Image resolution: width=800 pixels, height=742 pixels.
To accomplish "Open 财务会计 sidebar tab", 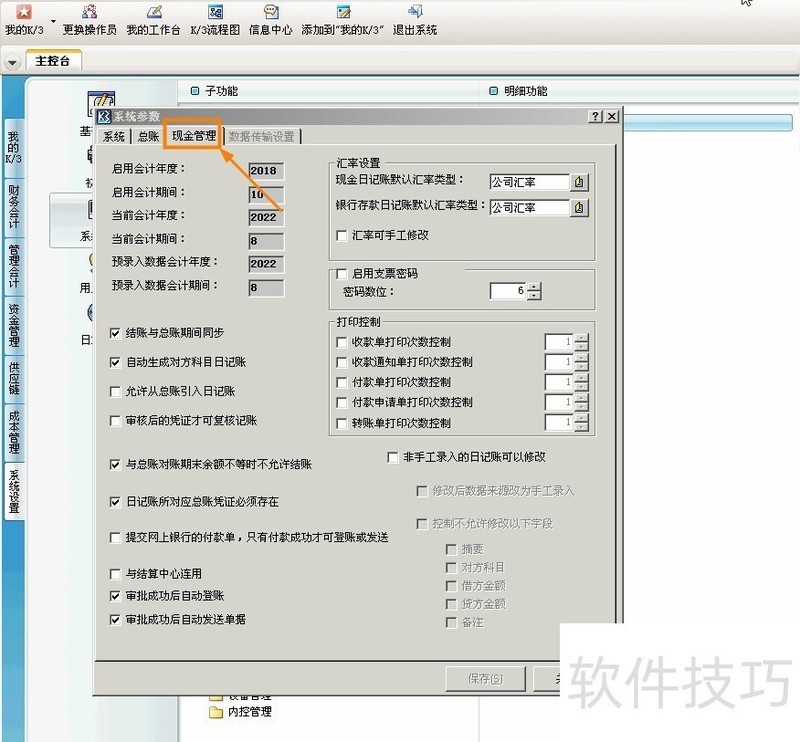I will [14, 207].
